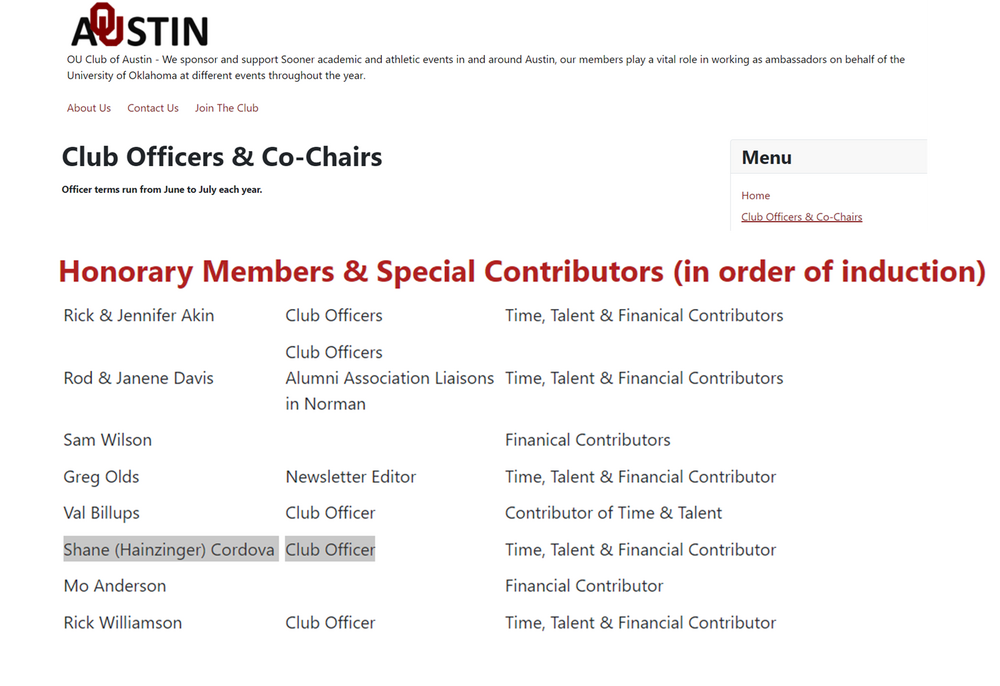The height and width of the screenshot is (686, 1000).
Task: Click the Menu sidebar heading
Action: pyautogui.click(x=767, y=157)
